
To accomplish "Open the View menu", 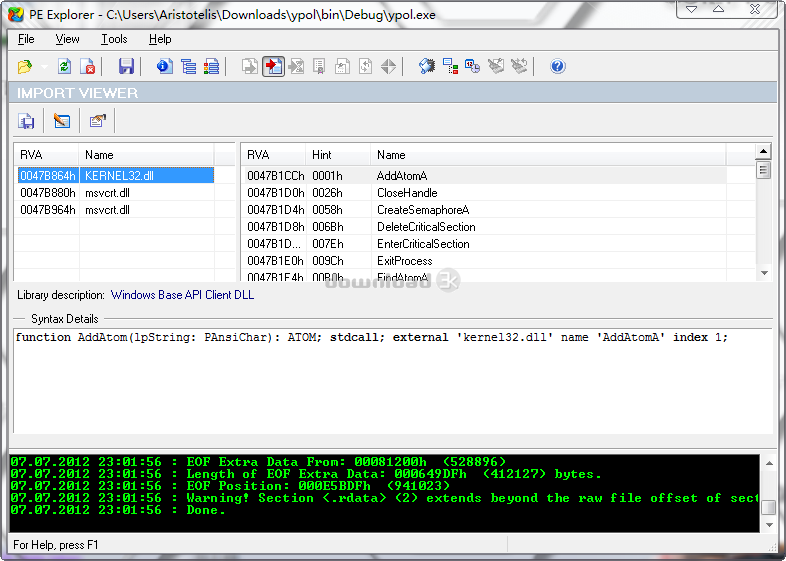I will pos(67,39).
